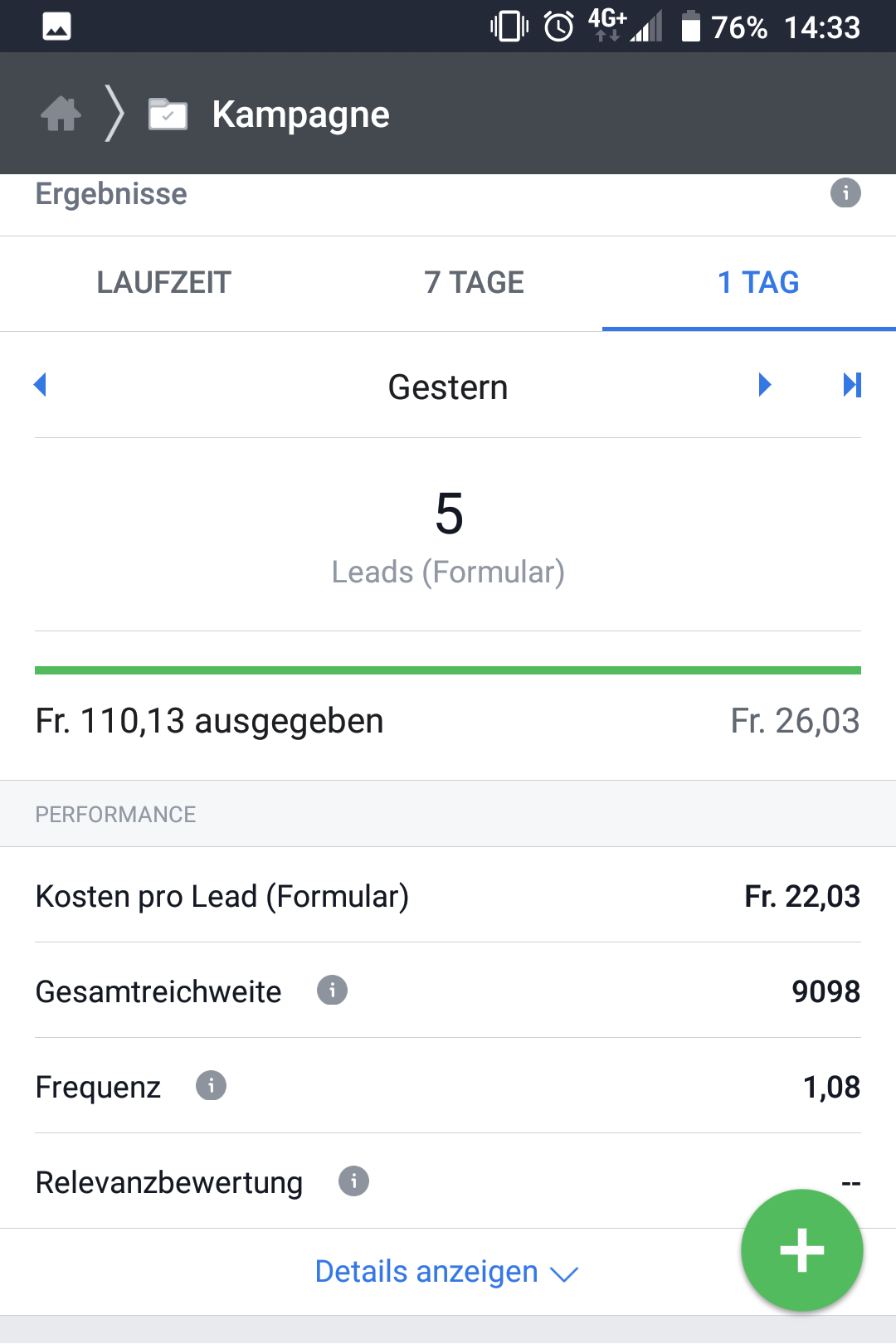Image resolution: width=896 pixels, height=1344 pixels.
Task: Jump to latest day arrow
Action: click(852, 384)
